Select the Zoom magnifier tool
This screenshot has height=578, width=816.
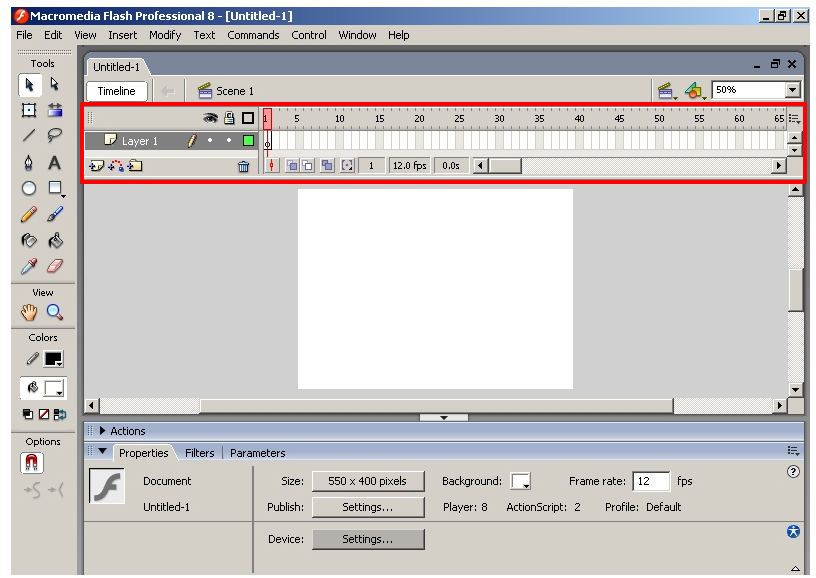click(55, 312)
